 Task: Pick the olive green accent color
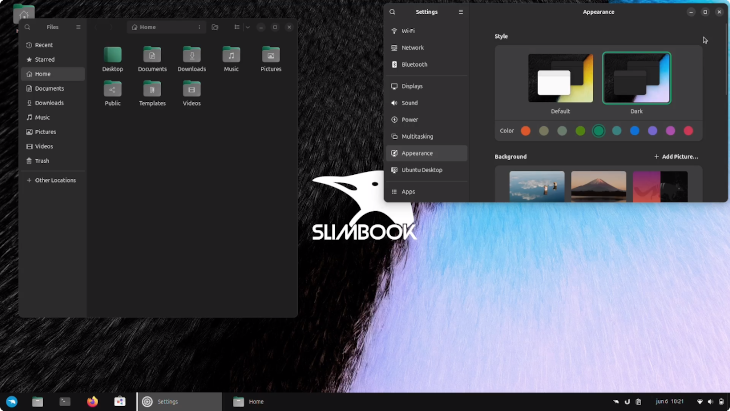tap(580, 131)
